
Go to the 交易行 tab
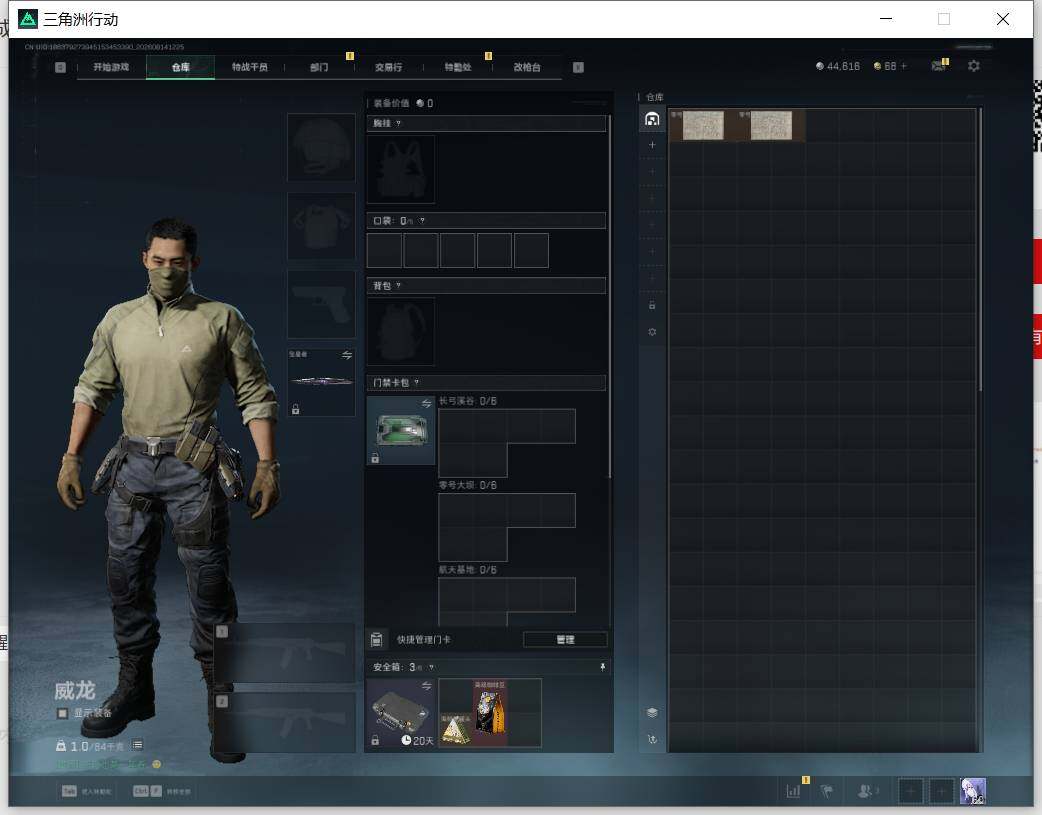pos(388,67)
